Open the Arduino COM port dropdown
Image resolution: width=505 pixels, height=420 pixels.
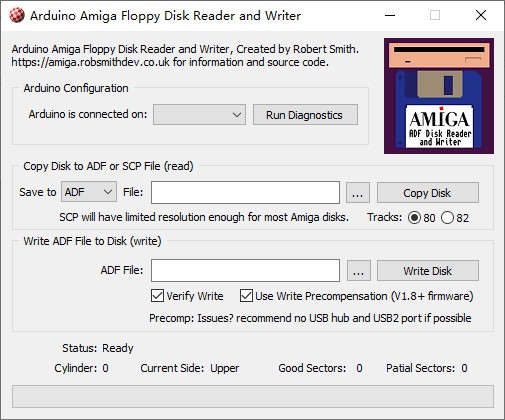[x=199, y=115]
